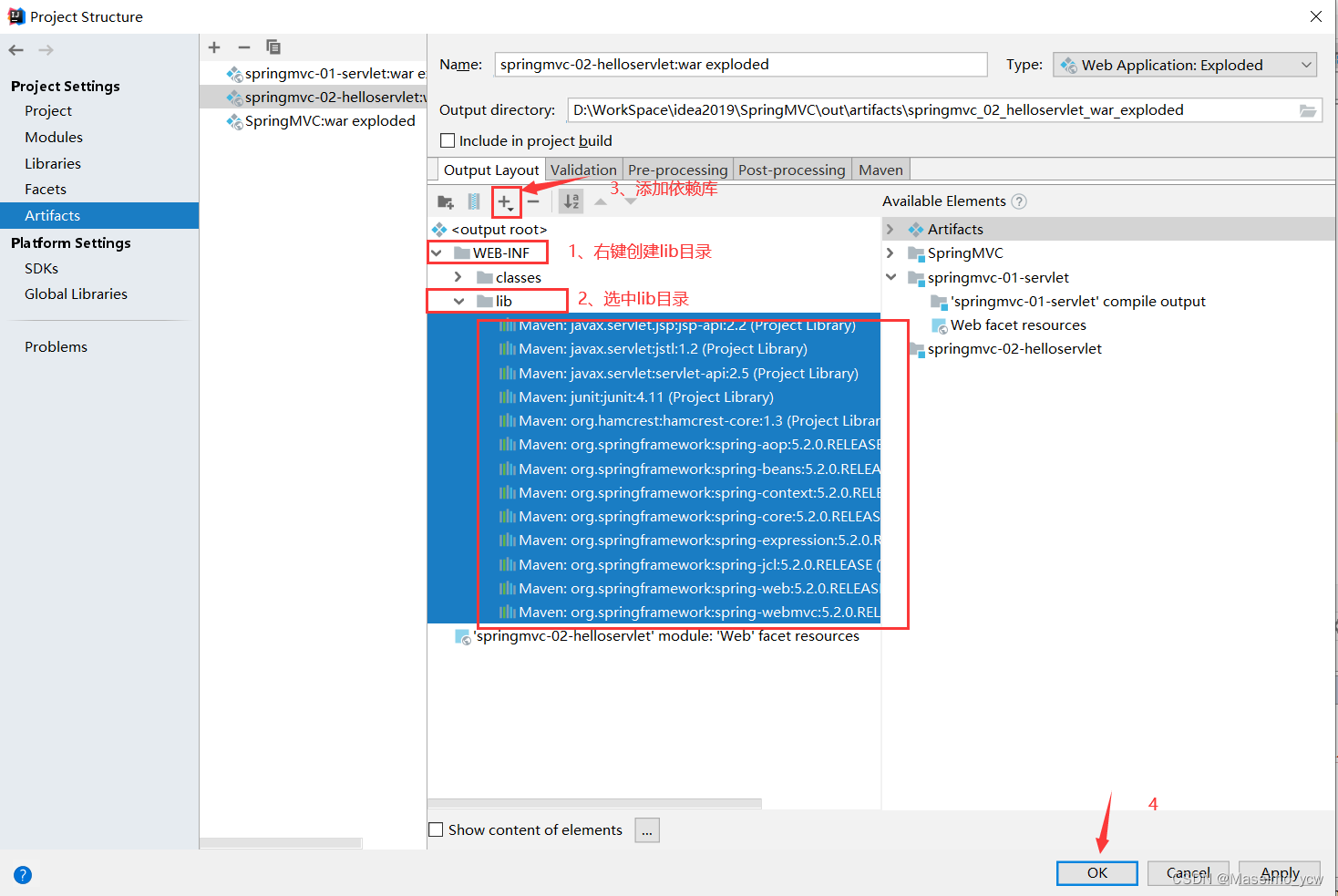Sort elements by names and types
This screenshot has height=896, width=1338.
571,201
